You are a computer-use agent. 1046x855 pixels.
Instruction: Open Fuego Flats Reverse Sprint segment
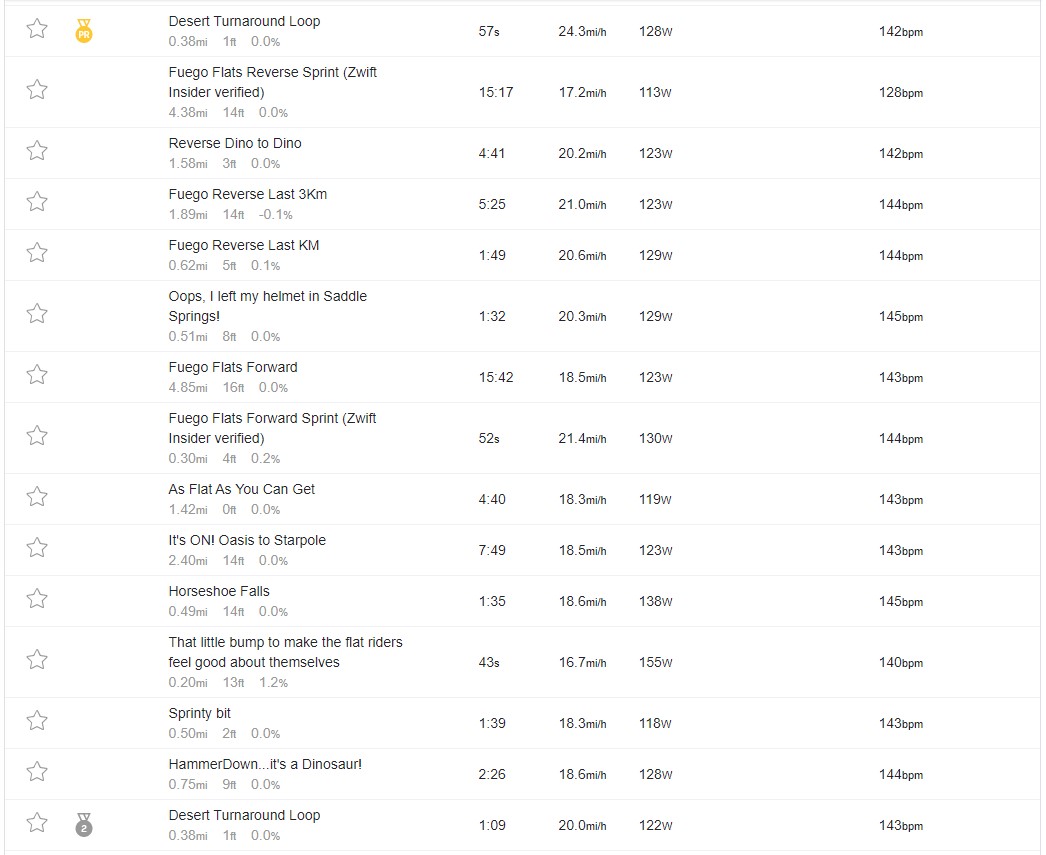(x=272, y=82)
